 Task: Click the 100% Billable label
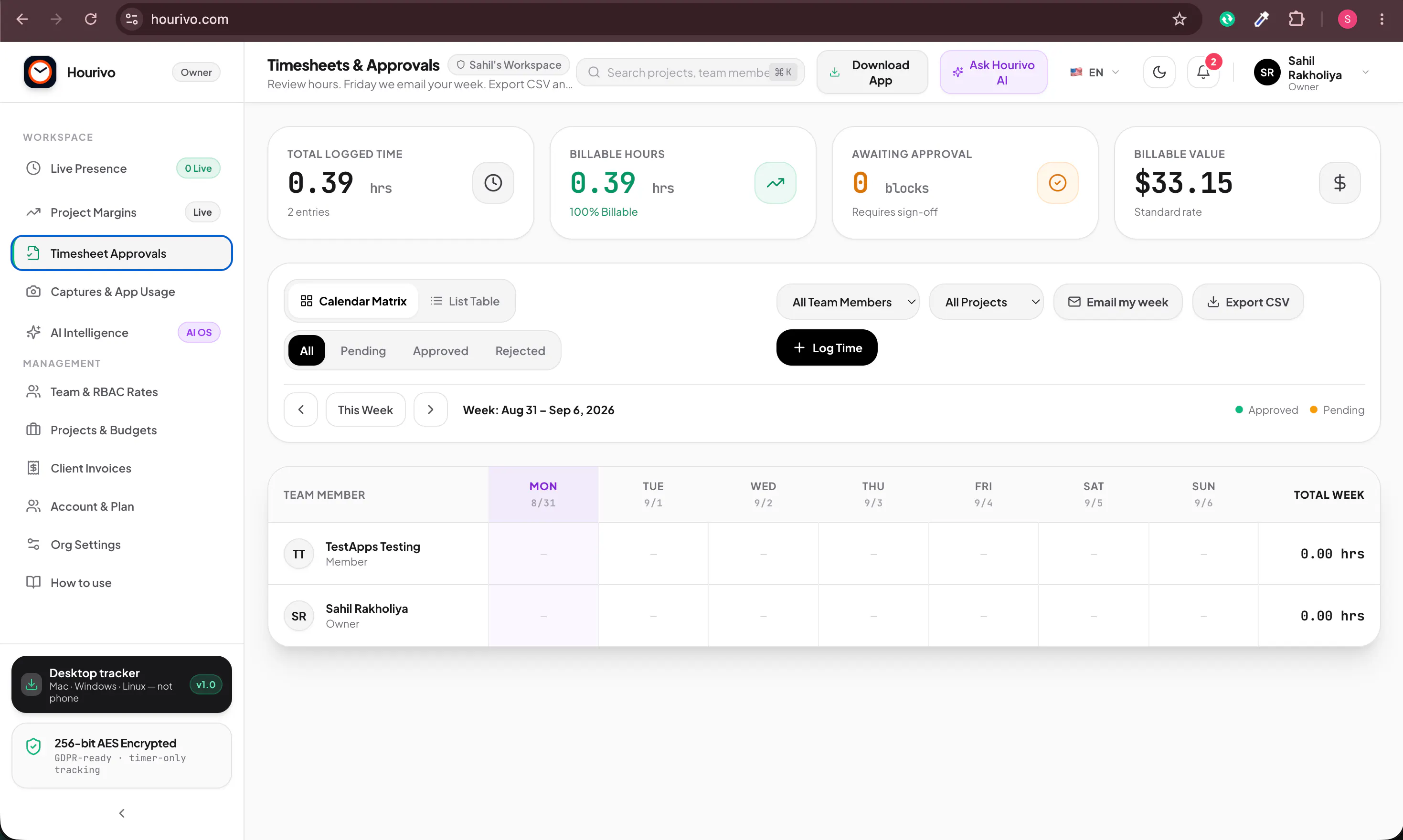tap(604, 212)
